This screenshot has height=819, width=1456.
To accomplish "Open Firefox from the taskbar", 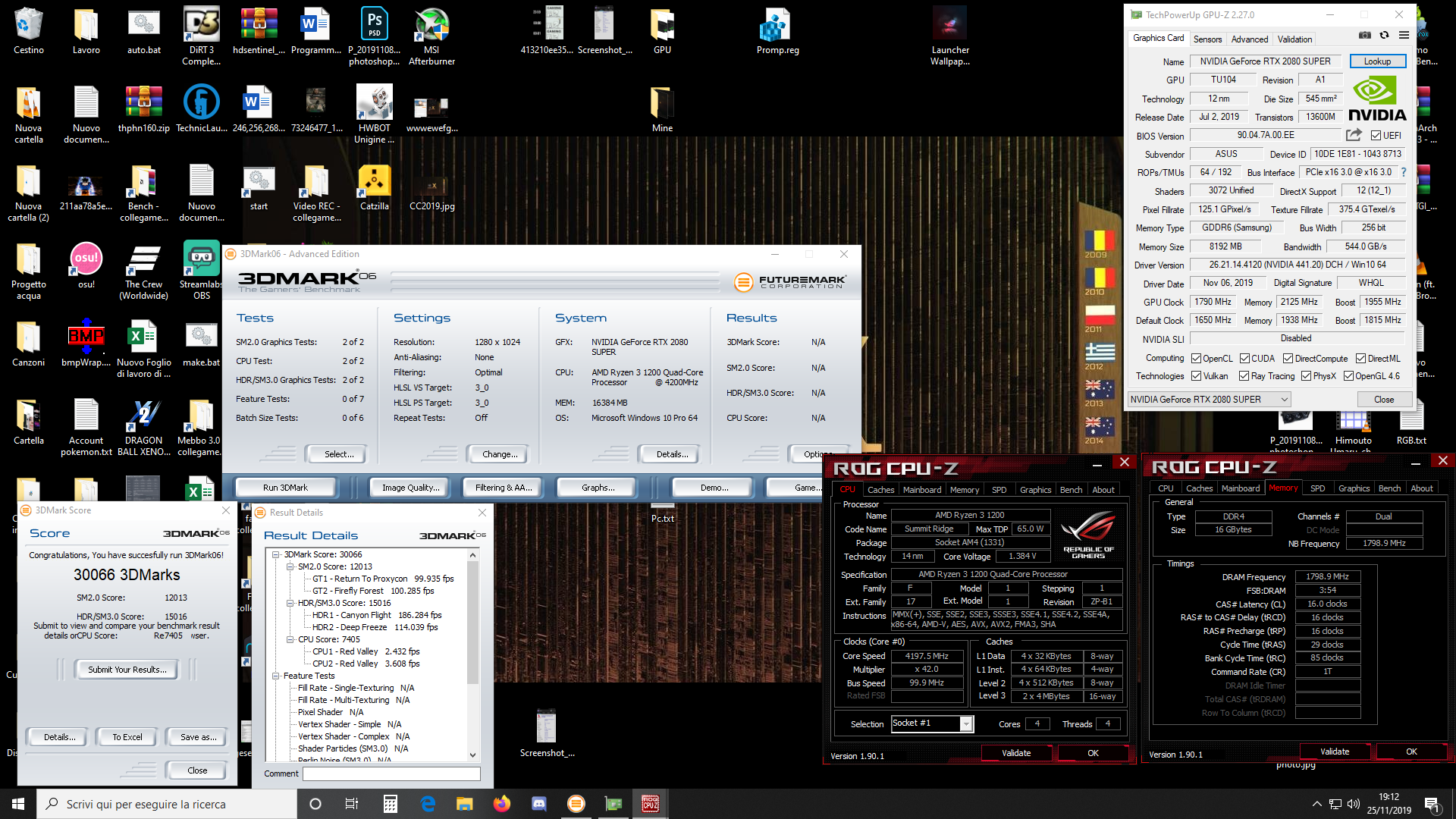I will click(502, 804).
